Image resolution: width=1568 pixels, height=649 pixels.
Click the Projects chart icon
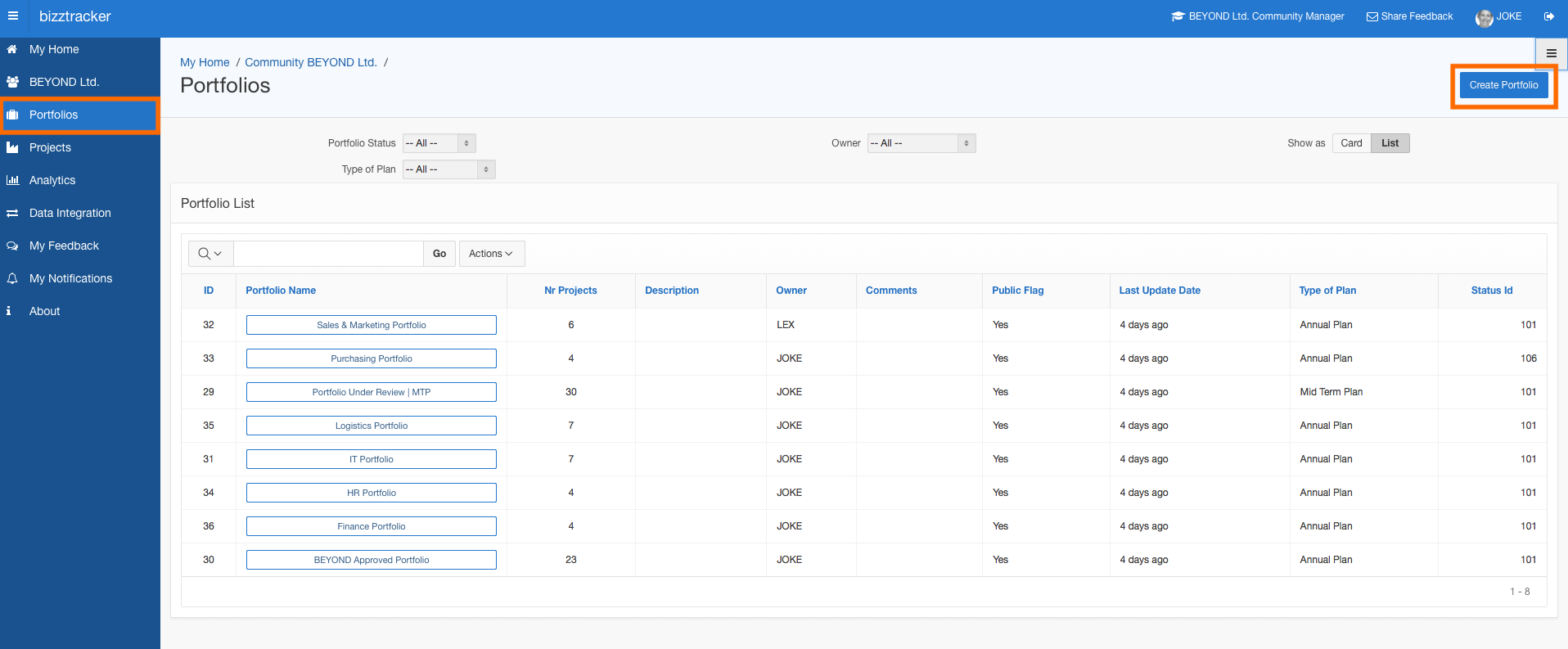click(x=12, y=147)
